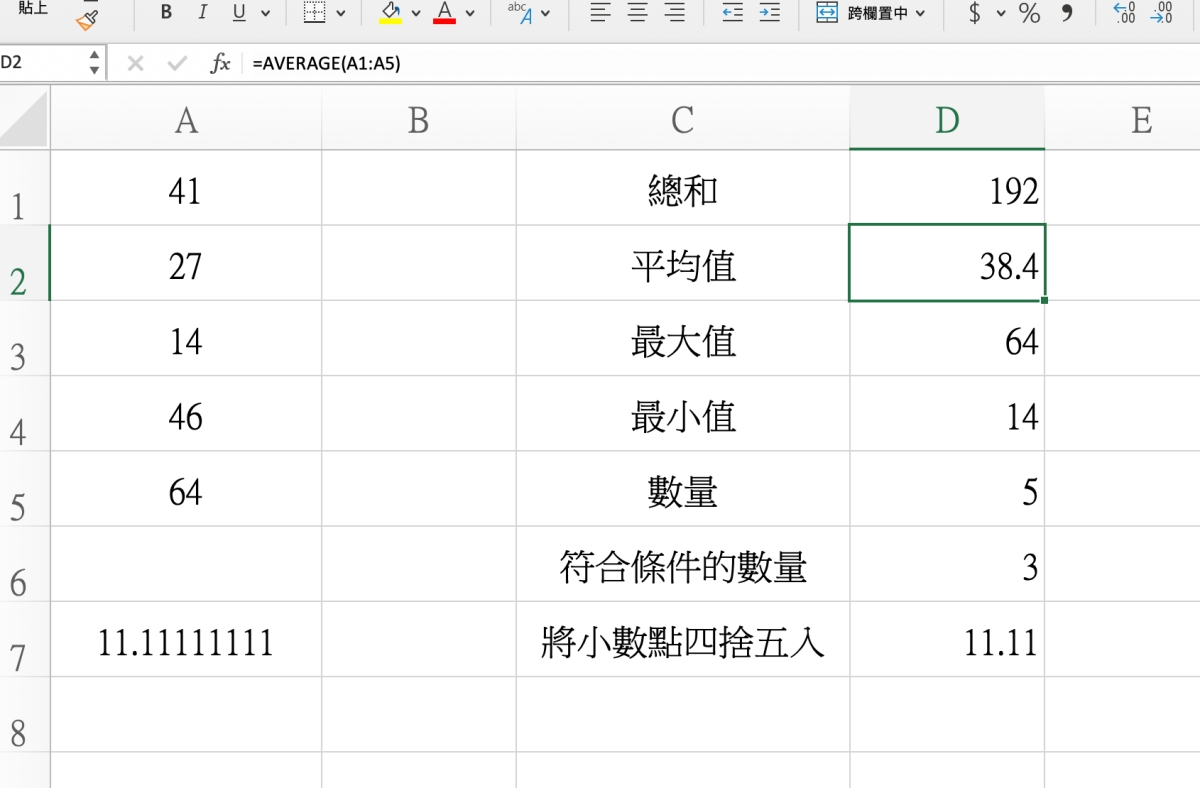Toggle italic formatting
Viewport: 1200px width, 788px height.
click(x=203, y=13)
